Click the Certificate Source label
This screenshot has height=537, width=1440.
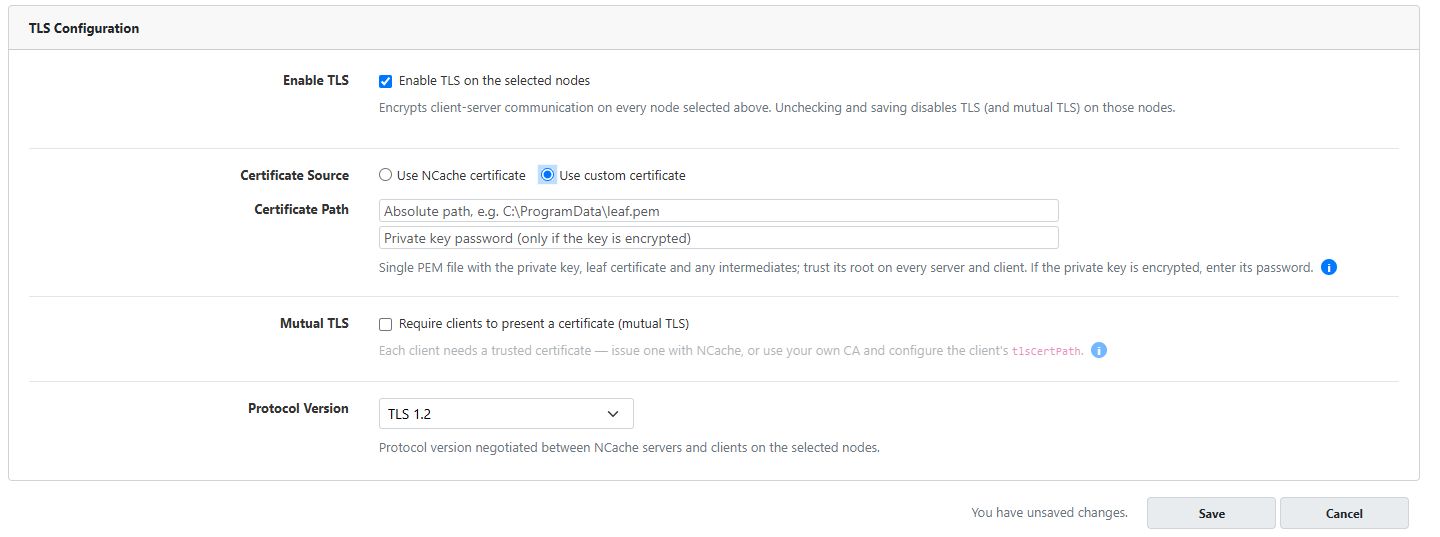(x=295, y=175)
